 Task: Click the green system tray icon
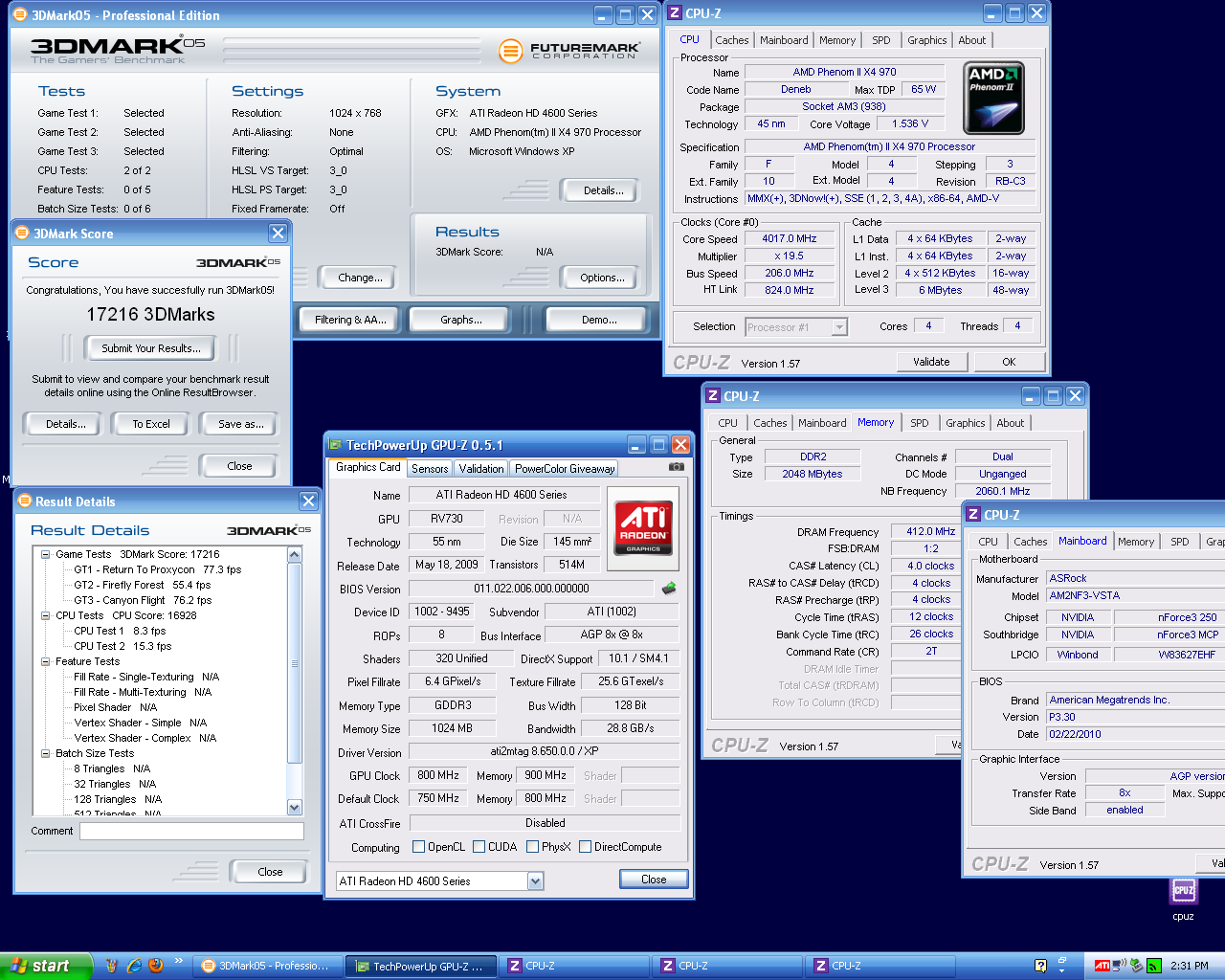(1154, 966)
